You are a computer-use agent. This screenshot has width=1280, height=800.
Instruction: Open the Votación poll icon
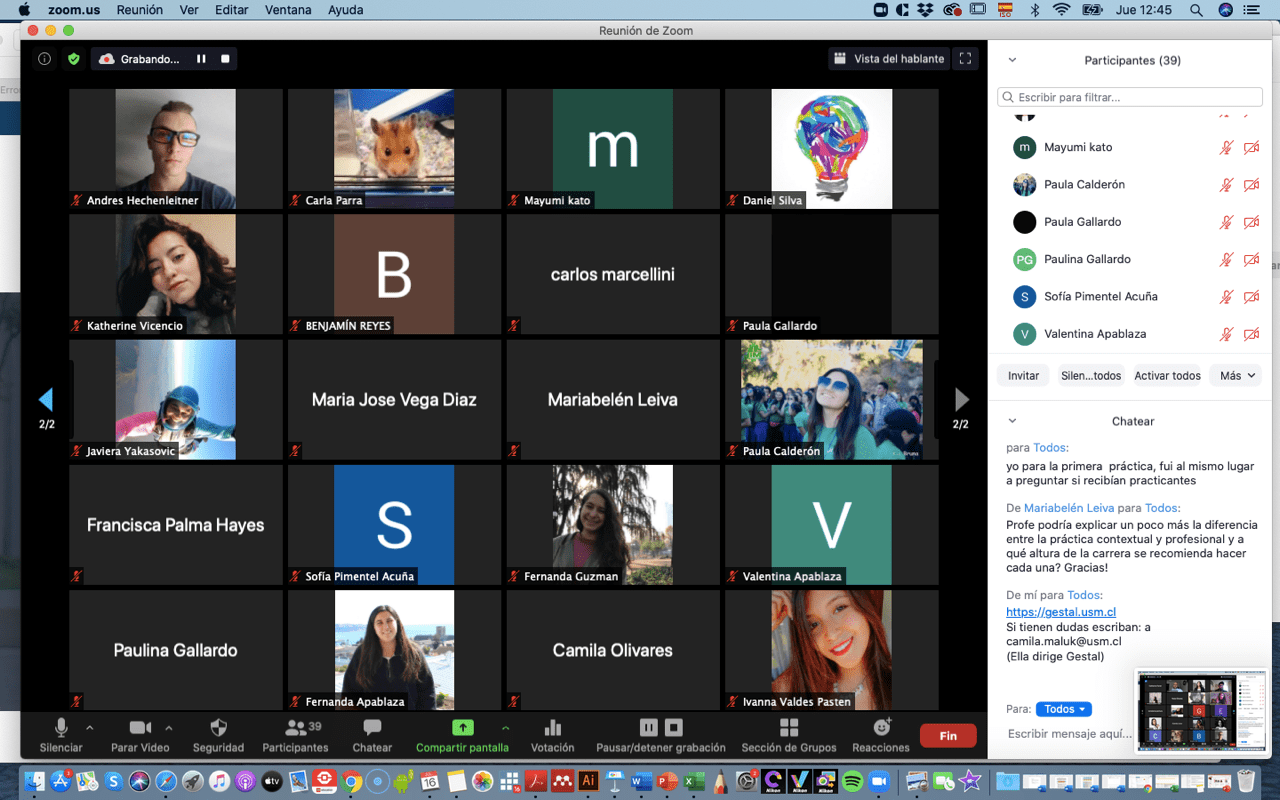[x=552, y=728]
